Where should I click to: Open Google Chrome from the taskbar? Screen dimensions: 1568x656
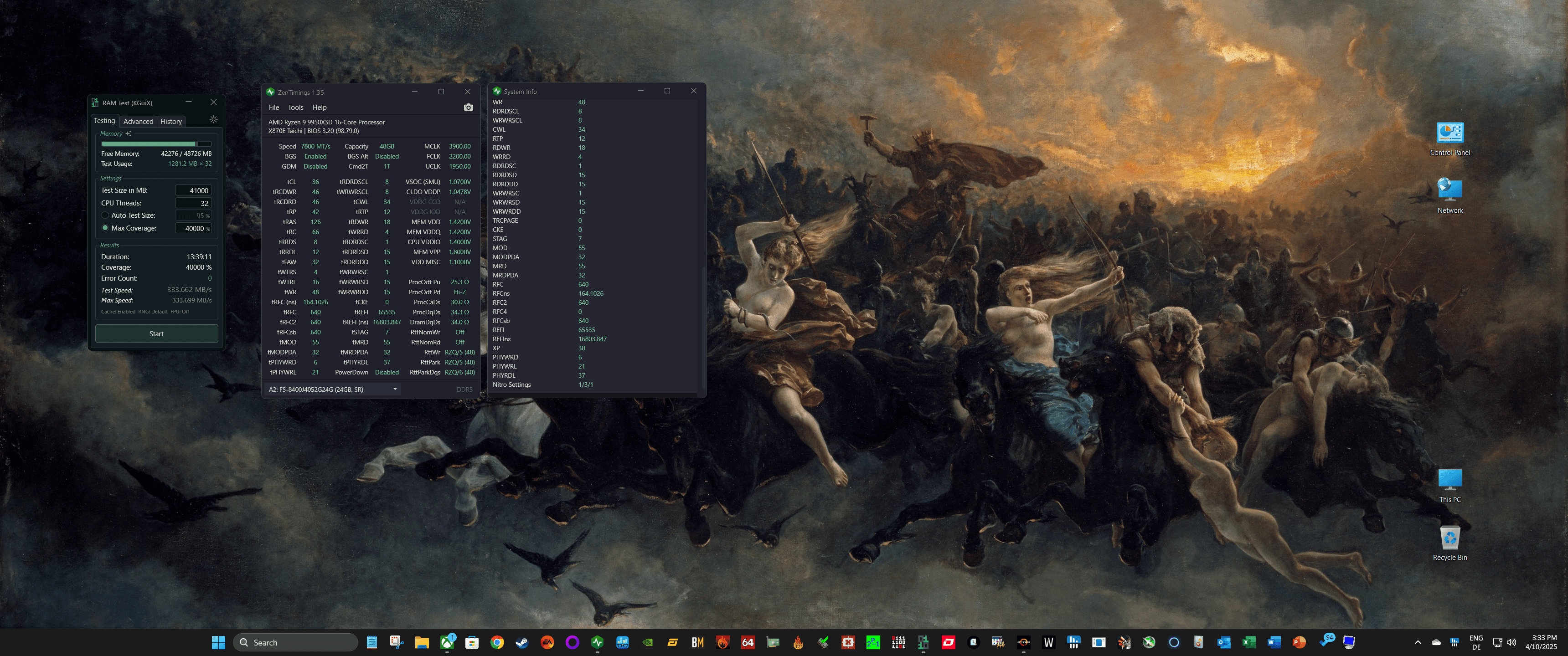click(x=497, y=642)
